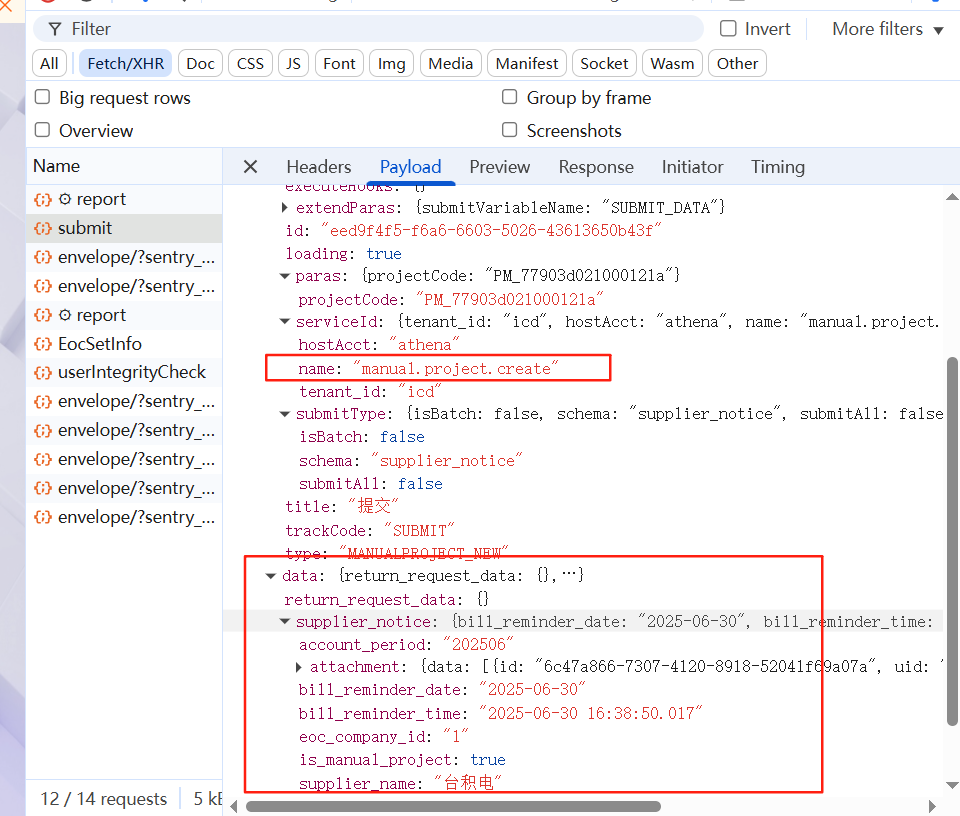Collapse the paras object
The height and width of the screenshot is (816, 960).
(285, 276)
